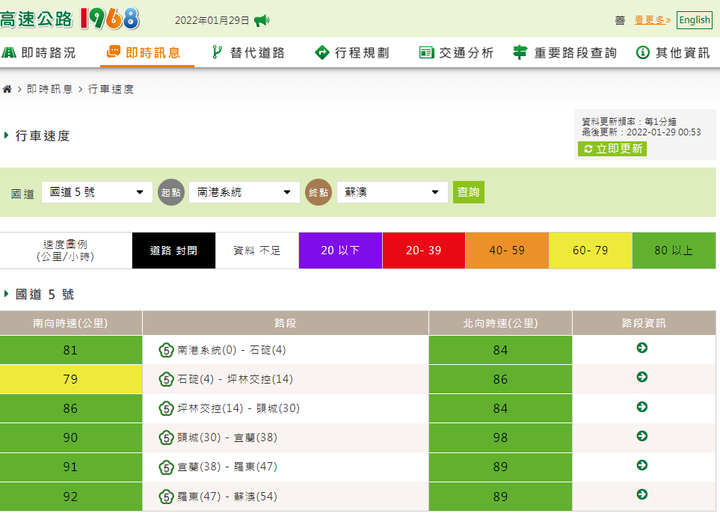Open 交通分析 menu item
720x513 pixels.
click(456, 53)
